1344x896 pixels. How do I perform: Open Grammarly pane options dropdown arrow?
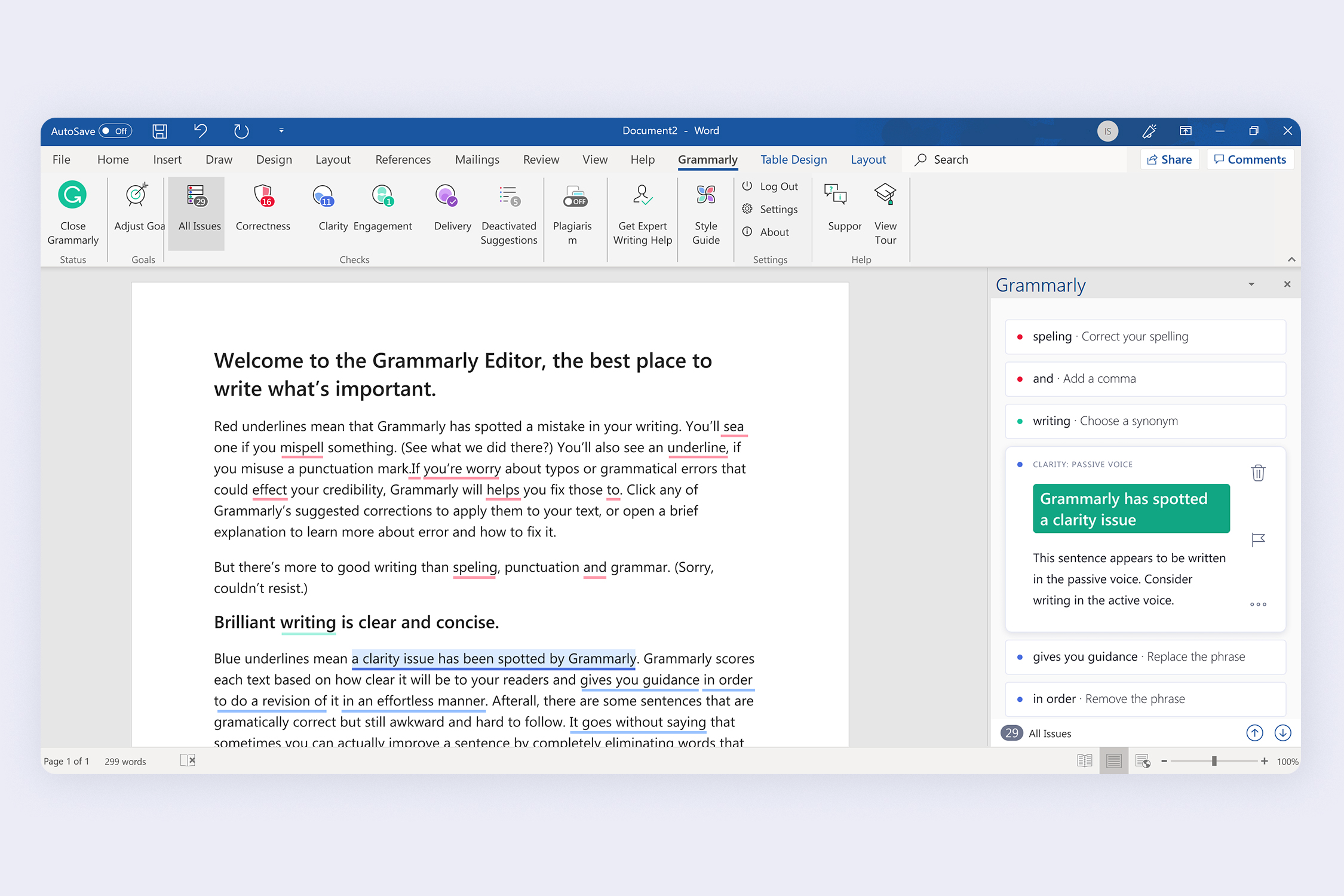1251,284
